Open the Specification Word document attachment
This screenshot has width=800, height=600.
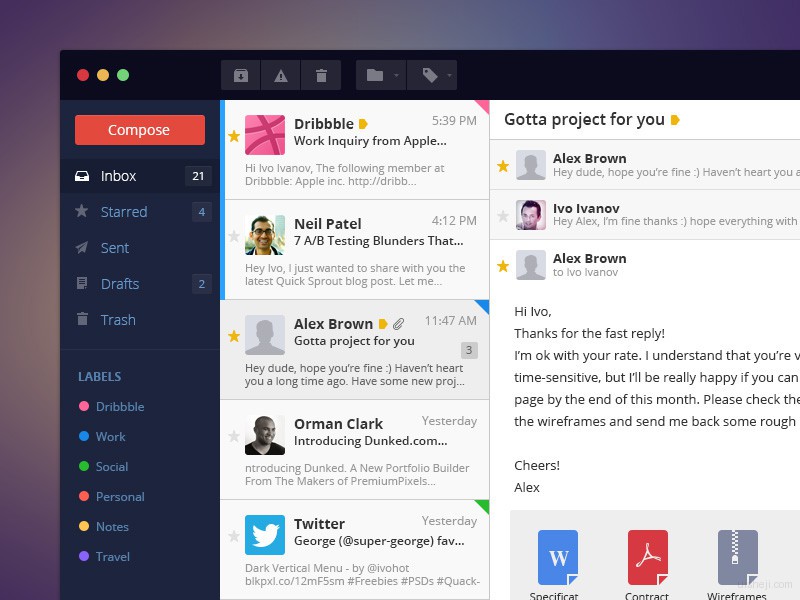click(x=558, y=558)
